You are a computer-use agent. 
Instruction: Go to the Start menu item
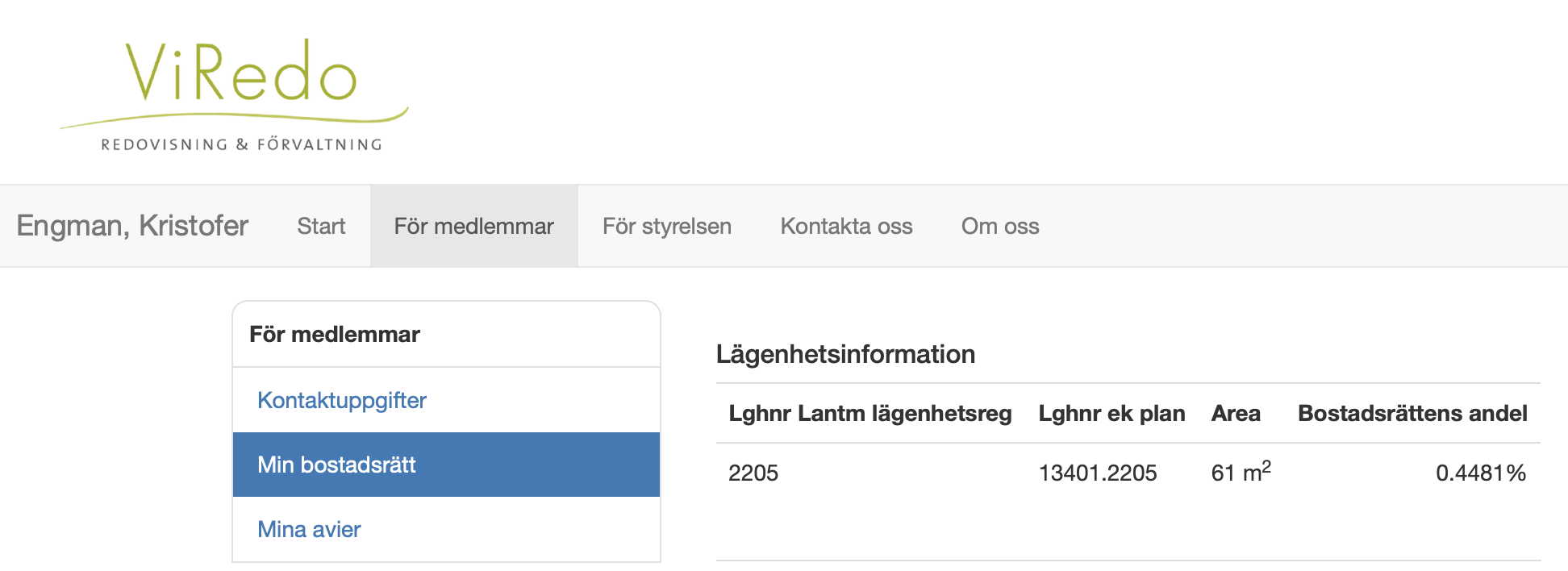click(x=320, y=227)
